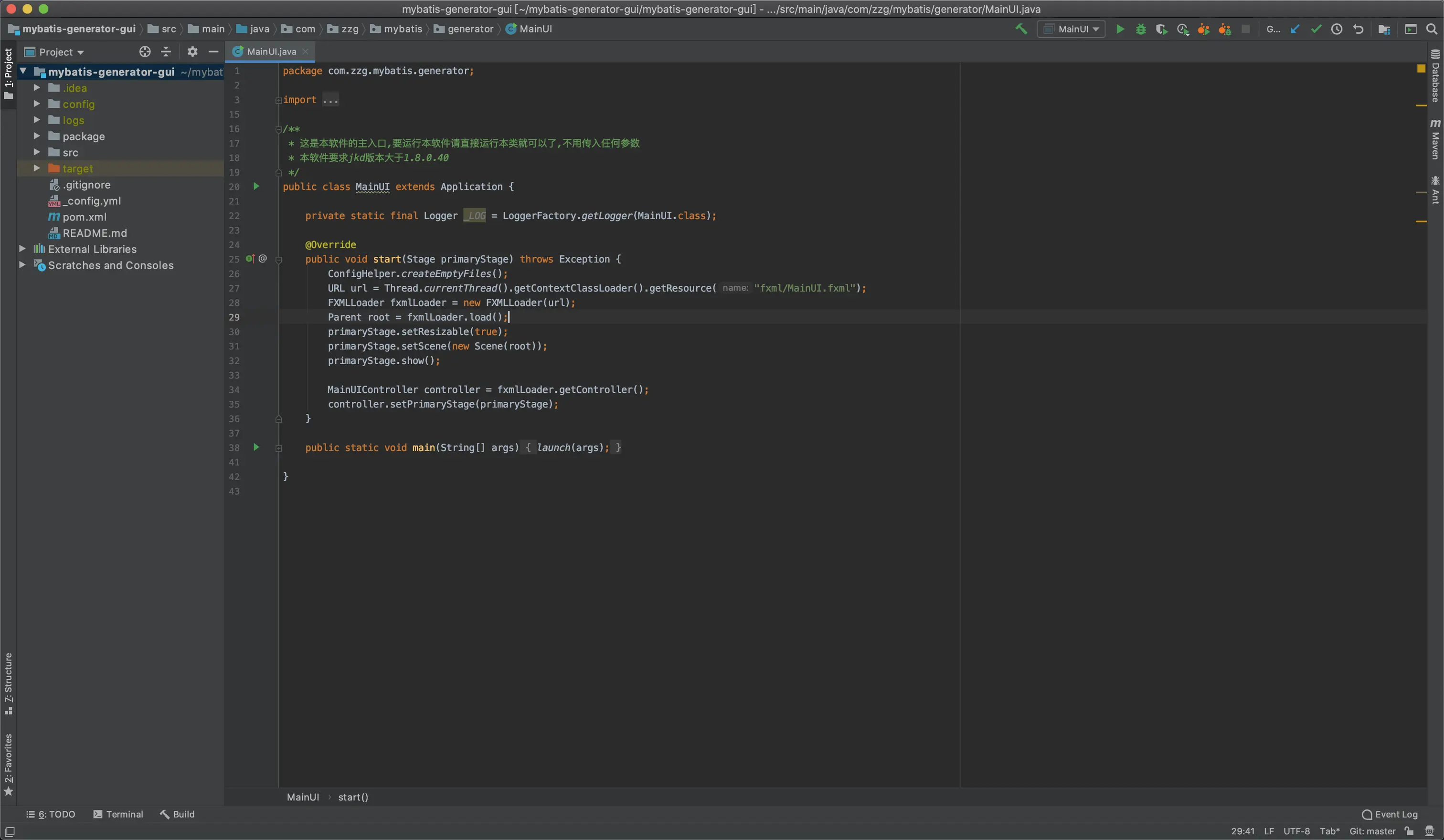Screen dimensions: 1444x840
Task: Expand the src folder in project tree
Action: click(x=37, y=152)
